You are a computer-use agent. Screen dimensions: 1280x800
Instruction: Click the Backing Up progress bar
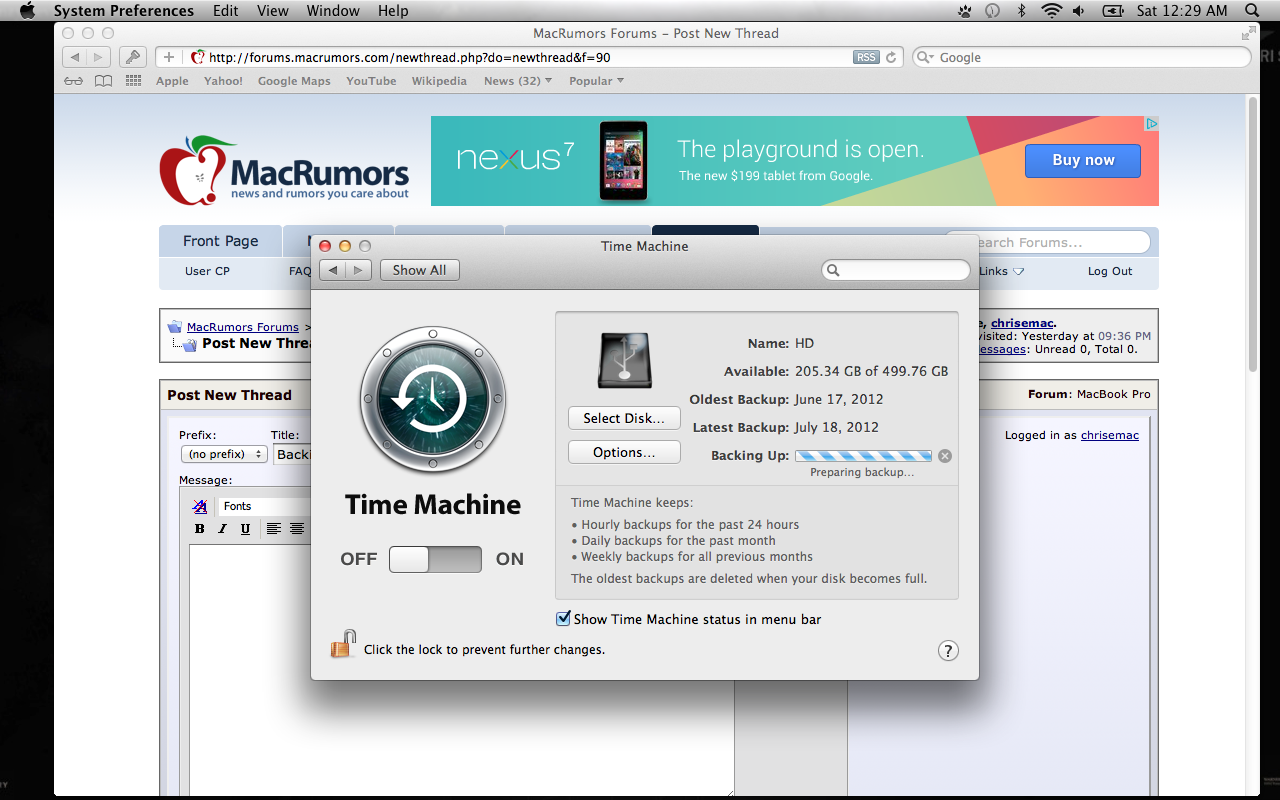coord(863,456)
